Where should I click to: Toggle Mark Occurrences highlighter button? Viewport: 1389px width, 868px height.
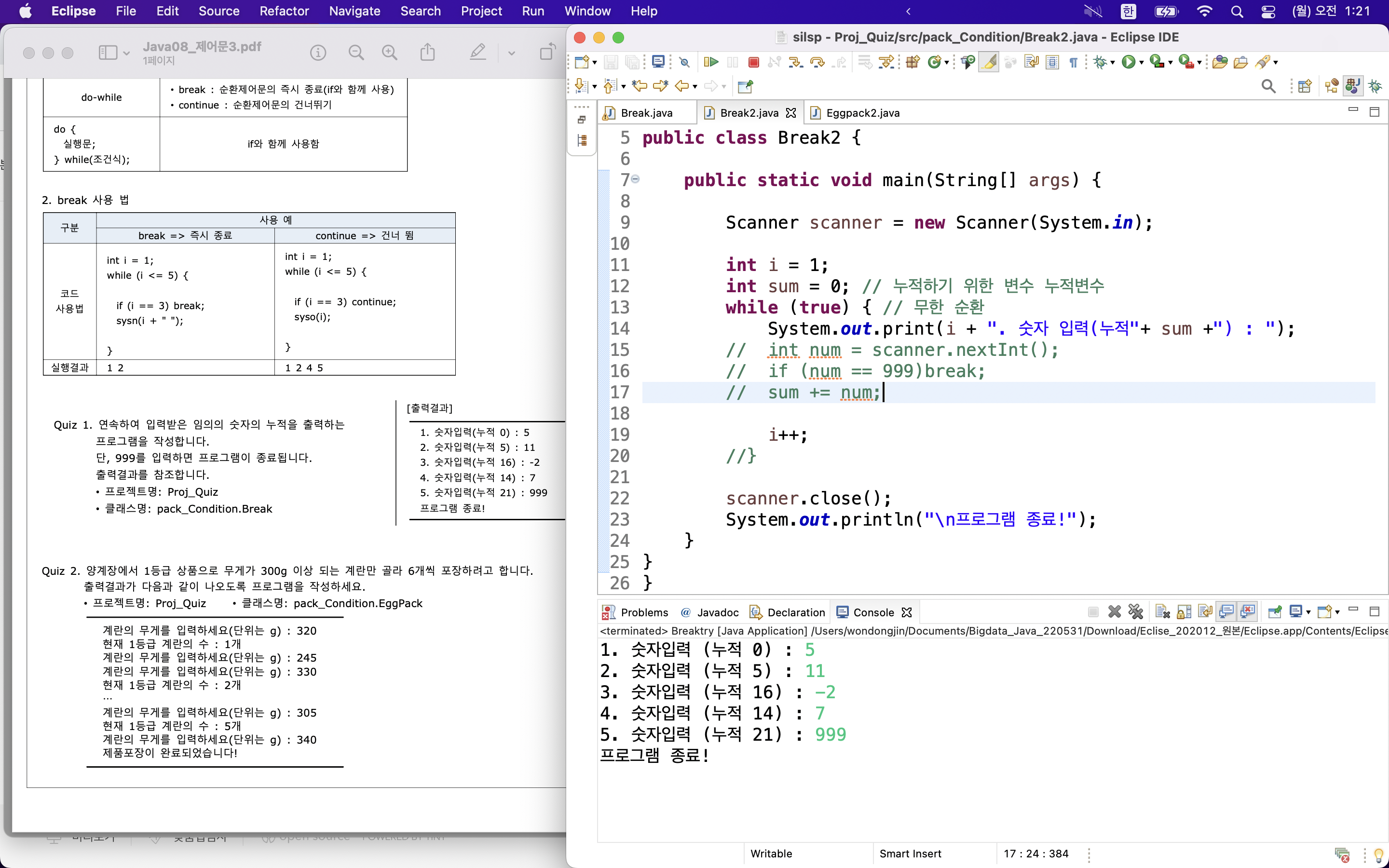[989, 62]
